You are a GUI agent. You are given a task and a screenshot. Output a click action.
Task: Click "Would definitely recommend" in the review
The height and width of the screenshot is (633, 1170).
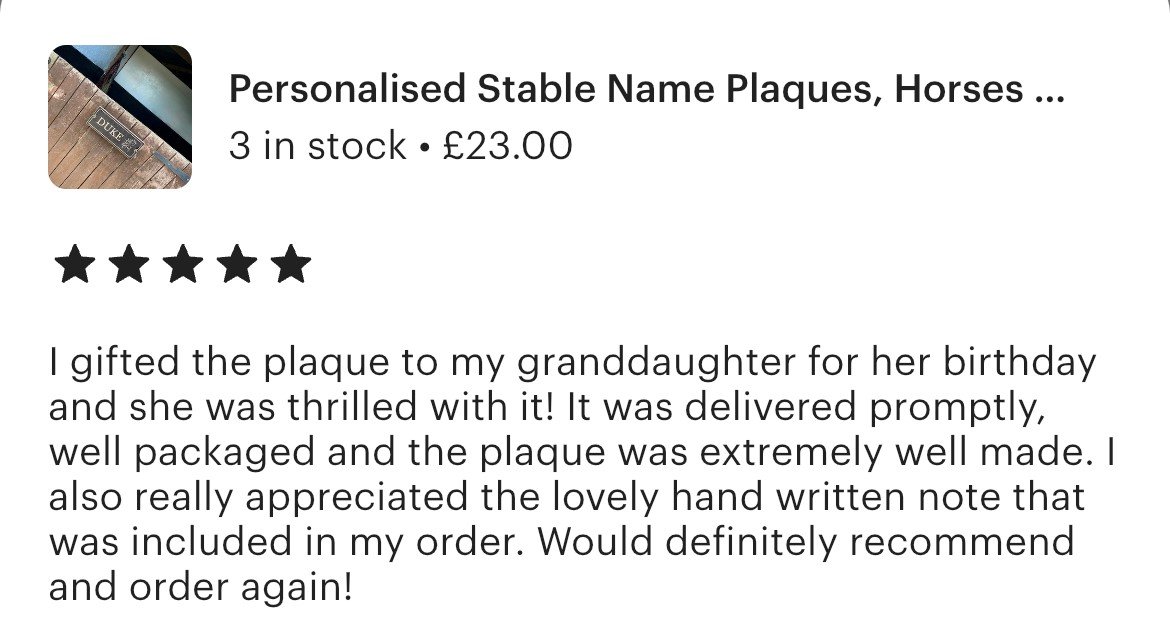pos(807,542)
